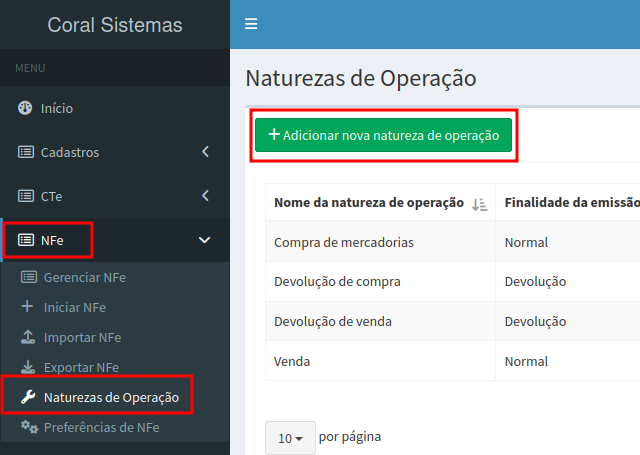Click the hamburger menu toggle icon
This screenshot has width=640, height=455.
pos(251,24)
